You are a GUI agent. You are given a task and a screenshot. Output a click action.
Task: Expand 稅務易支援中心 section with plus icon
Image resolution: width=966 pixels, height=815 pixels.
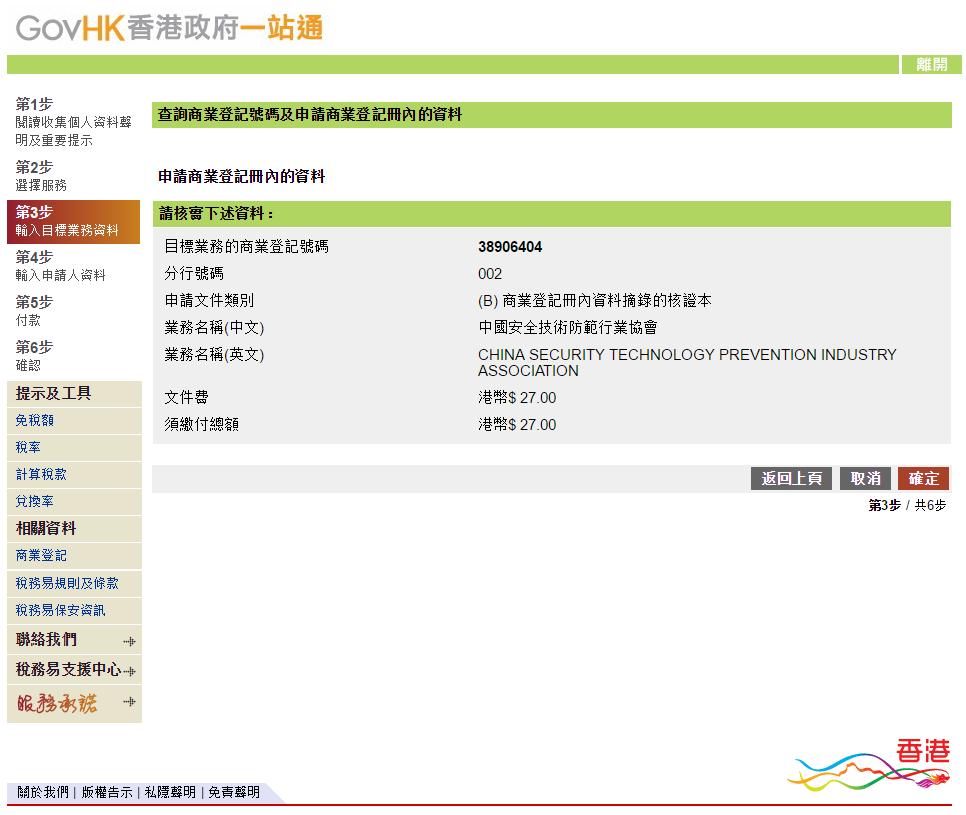(129, 671)
